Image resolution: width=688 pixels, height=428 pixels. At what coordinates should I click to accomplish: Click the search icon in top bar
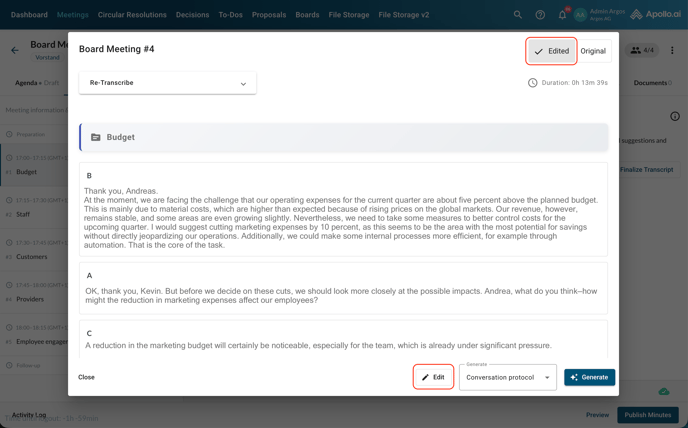tap(518, 15)
